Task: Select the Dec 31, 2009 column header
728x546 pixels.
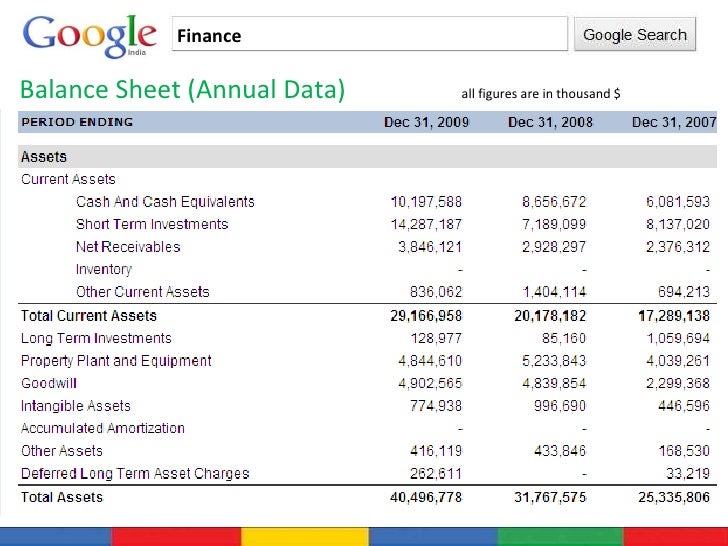Action: pos(426,122)
